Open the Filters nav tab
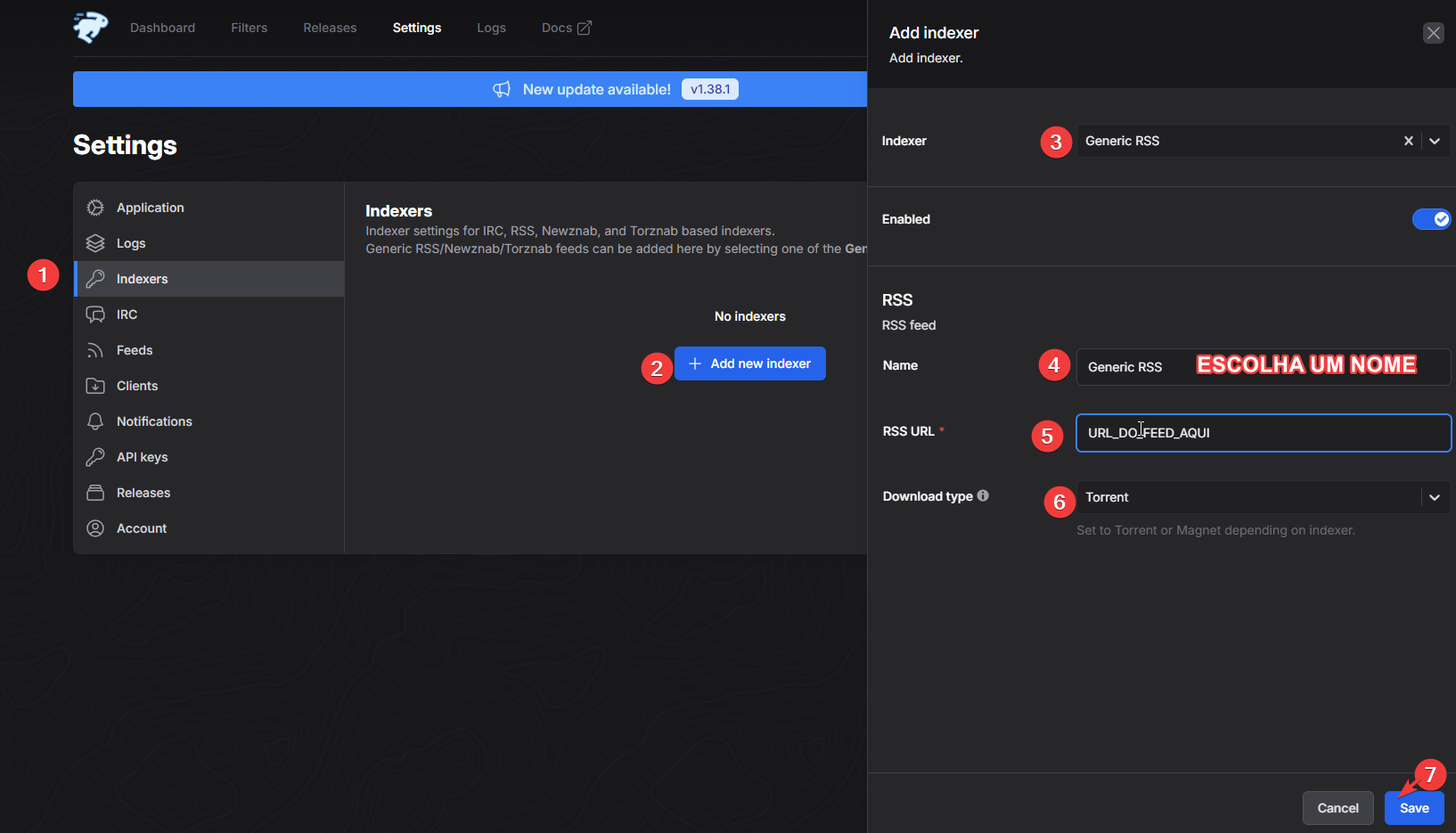This screenshot has height=833, width=1456. click(x=249, y=28)
